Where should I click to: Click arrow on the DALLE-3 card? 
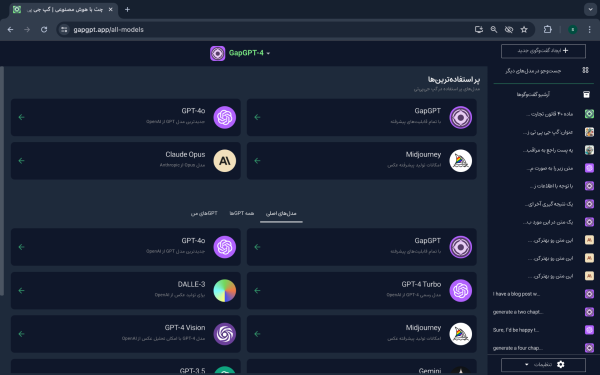pos(21,290)
